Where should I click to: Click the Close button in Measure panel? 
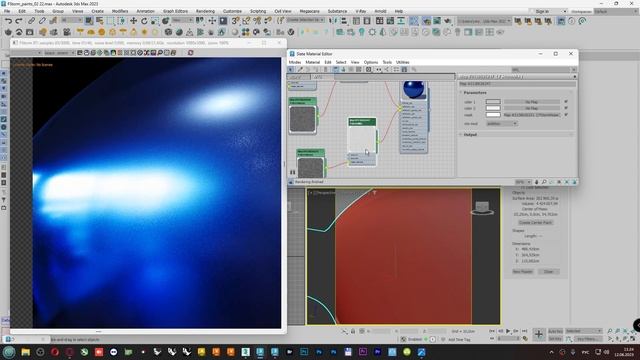pos(549,271)
